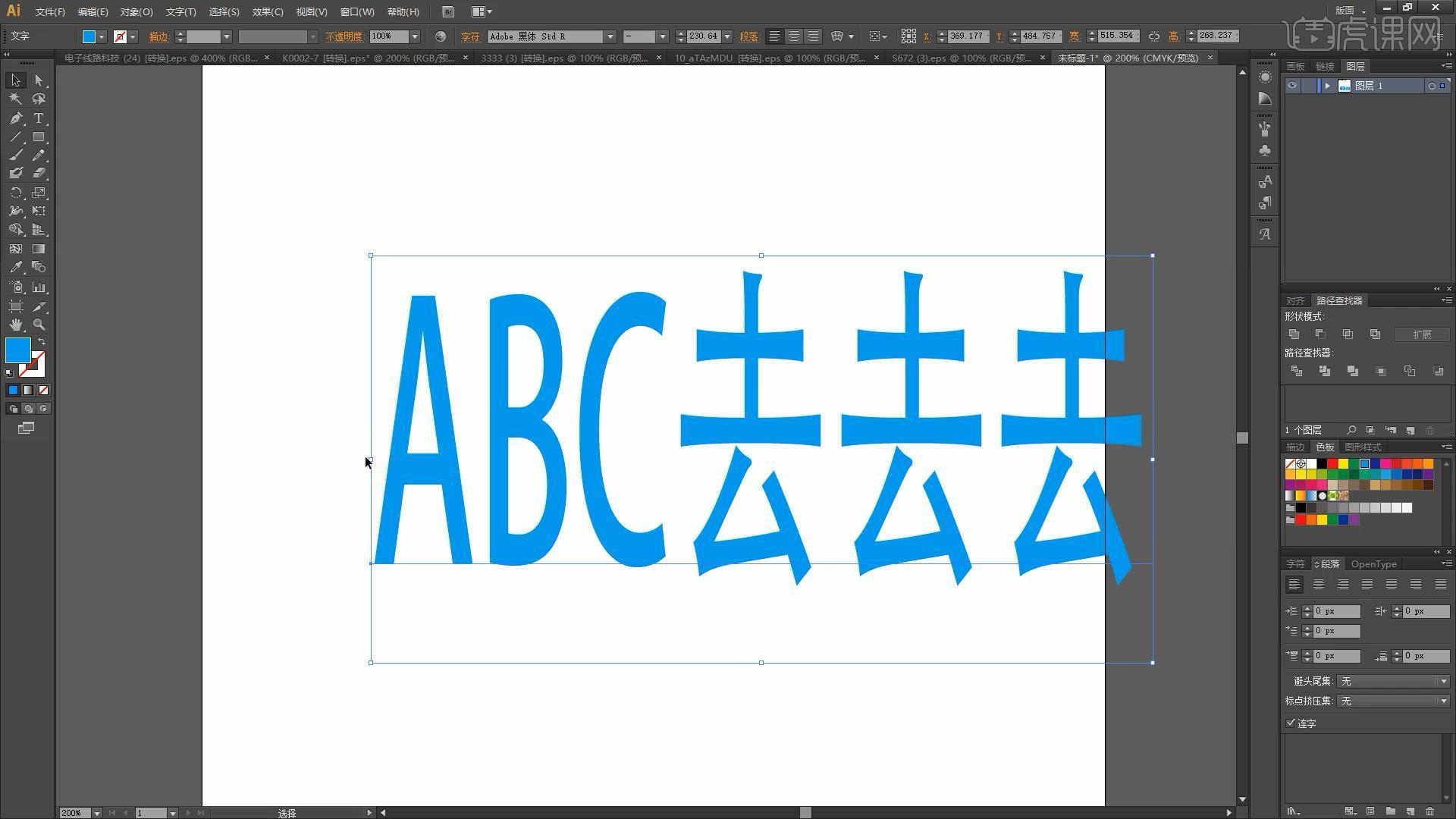This screenshot has height=819, width=1456.
Task: Select the Eraser tool
Action: coord(39,174)
